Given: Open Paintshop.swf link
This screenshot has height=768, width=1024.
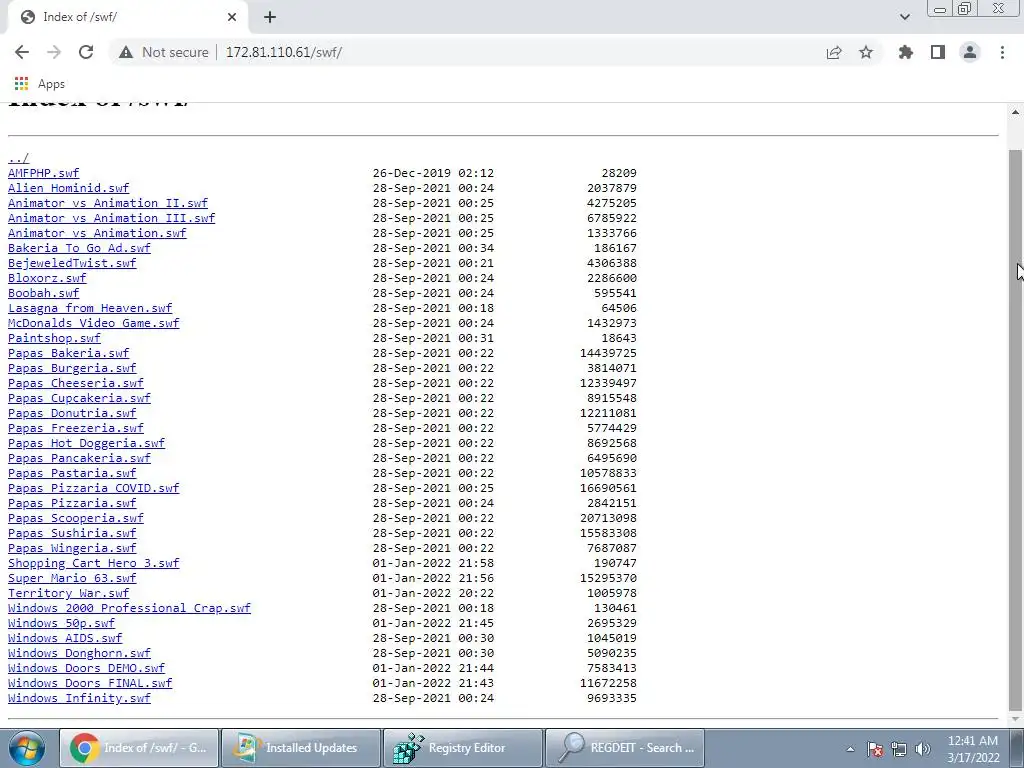Looking at the screenshot, I should click(54, 338).
